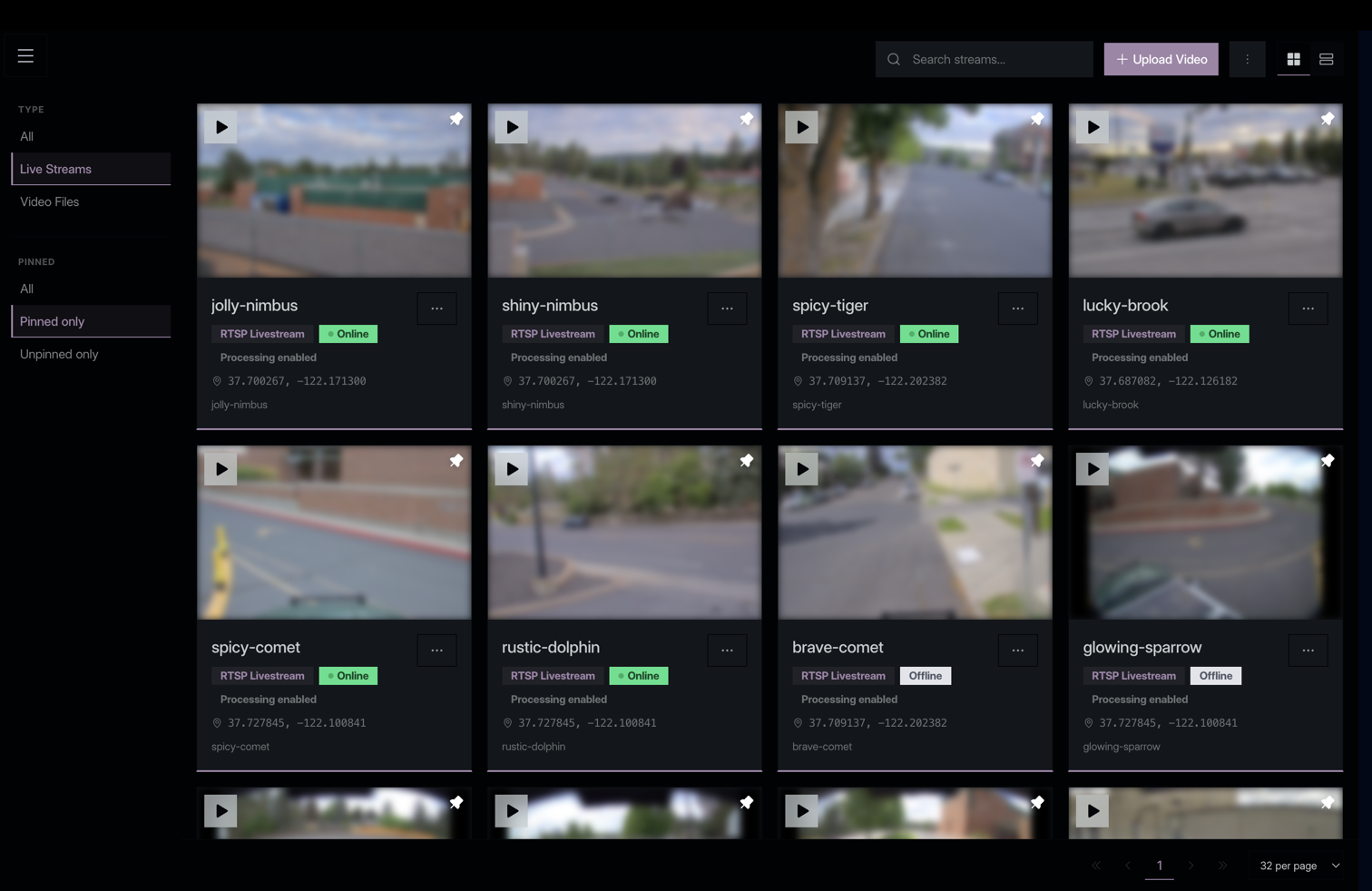Open the brave-comet thumbnail

point(915,533)
